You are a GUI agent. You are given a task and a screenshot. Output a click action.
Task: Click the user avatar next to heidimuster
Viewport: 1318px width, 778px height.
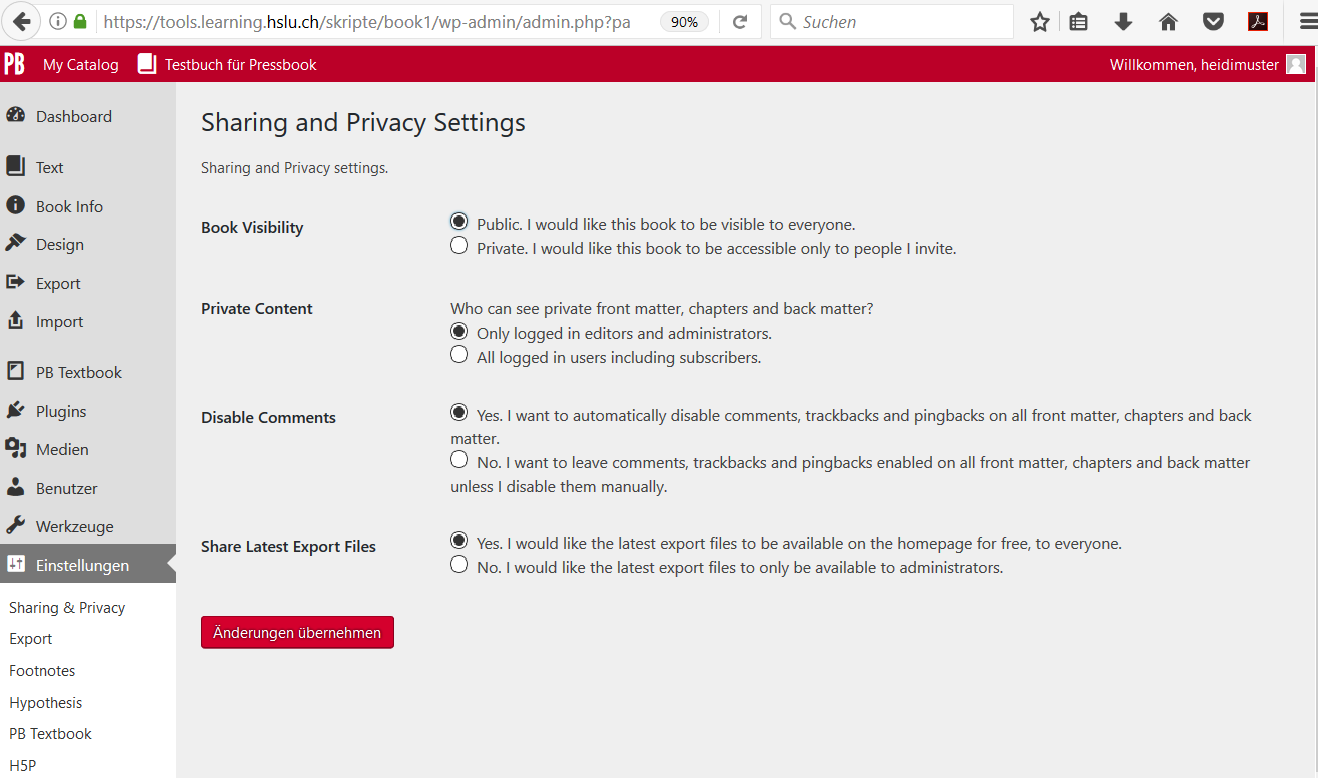pos(1296,64)
